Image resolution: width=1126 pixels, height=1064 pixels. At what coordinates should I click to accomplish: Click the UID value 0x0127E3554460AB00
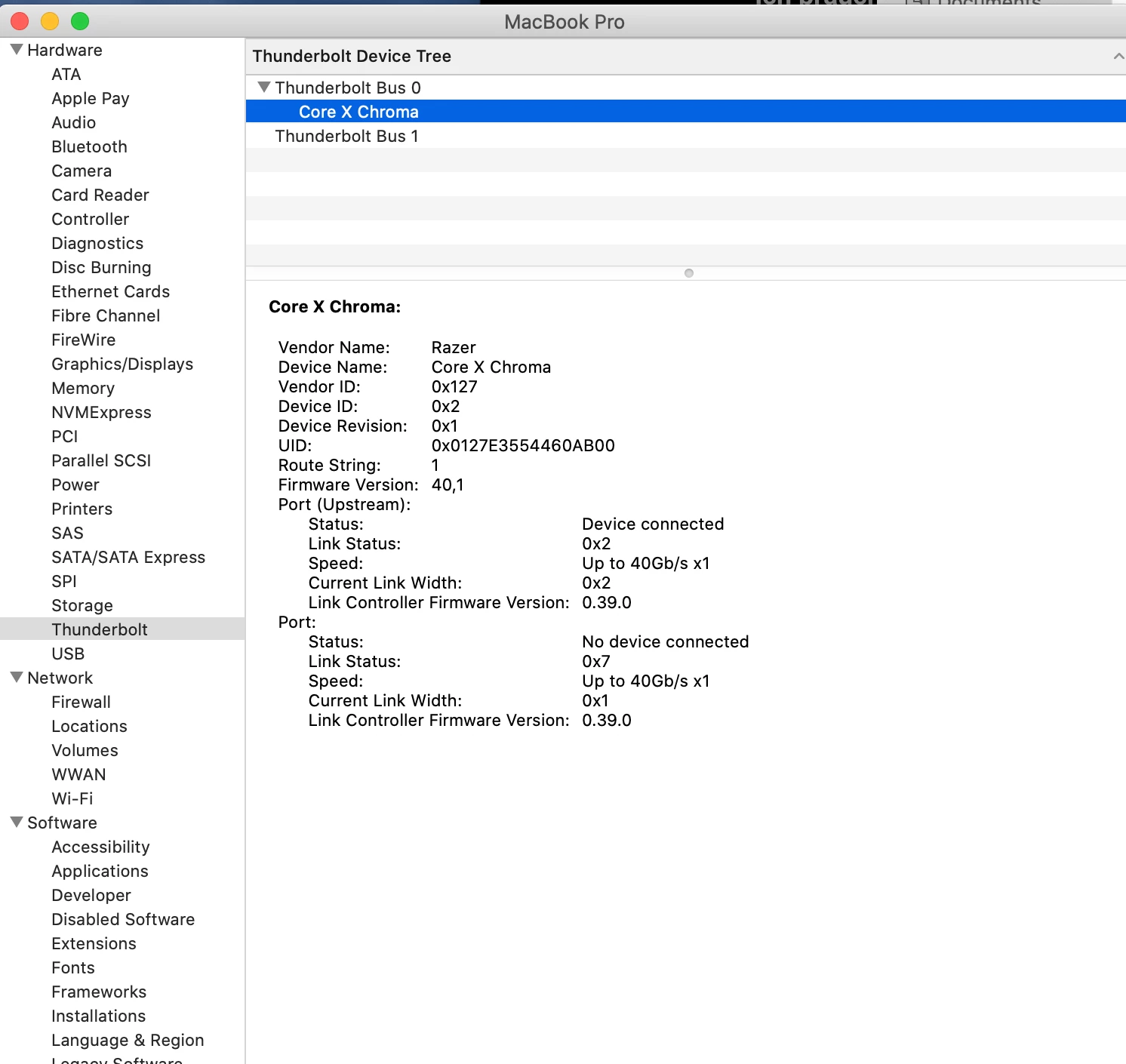tap(523, 445)
